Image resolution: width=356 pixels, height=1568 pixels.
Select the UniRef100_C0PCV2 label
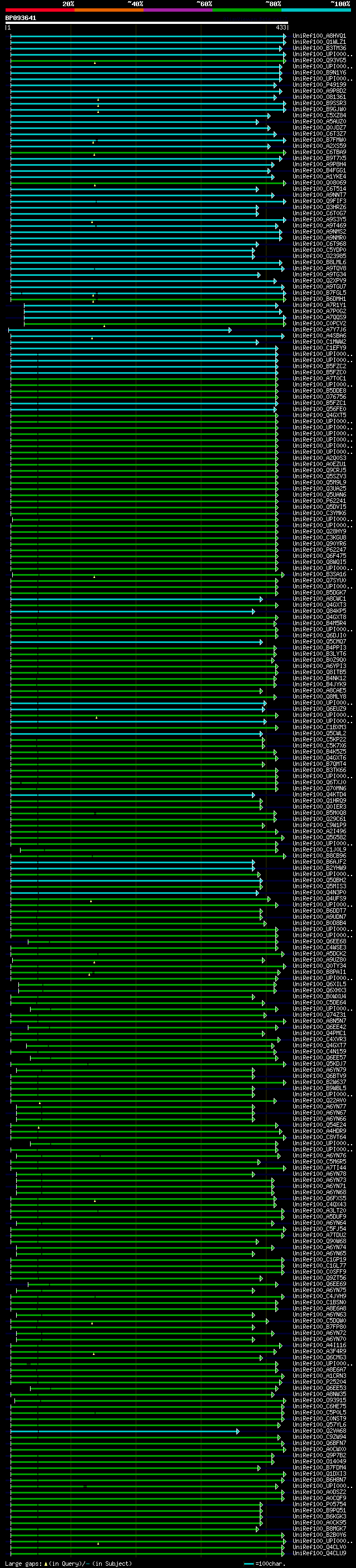(x=319, y=323)
